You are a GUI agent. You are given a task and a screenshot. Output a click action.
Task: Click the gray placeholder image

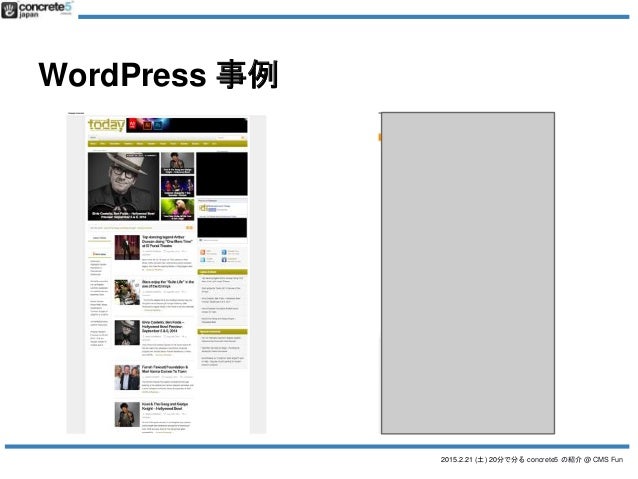coord(468,273)
